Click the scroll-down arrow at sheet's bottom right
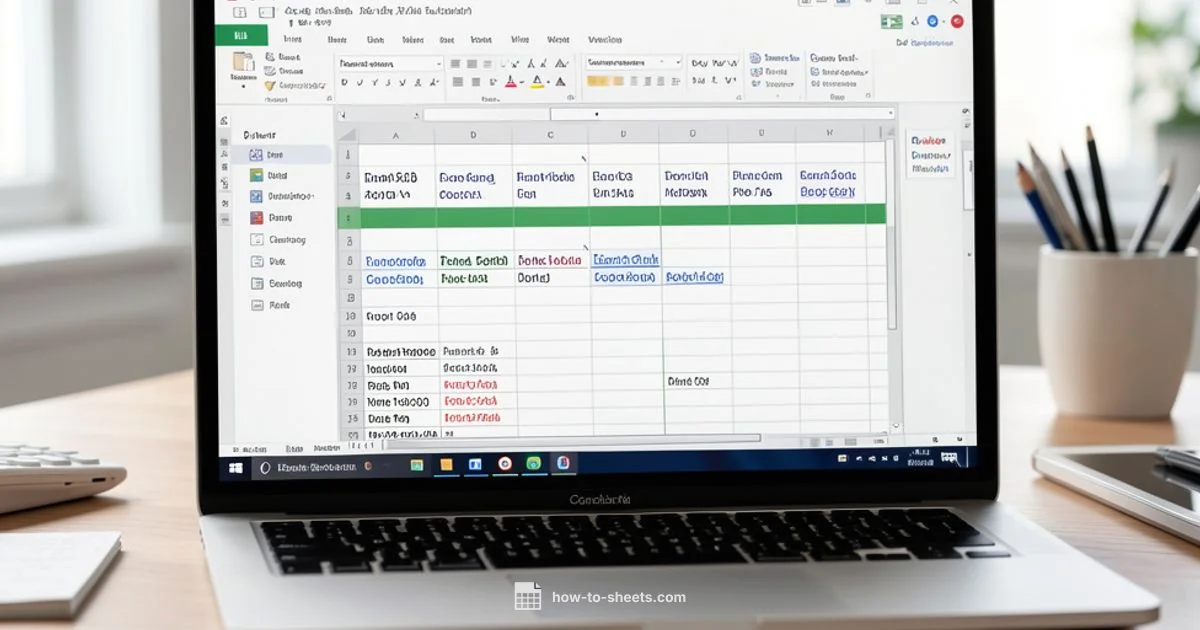 pos(894,426)
